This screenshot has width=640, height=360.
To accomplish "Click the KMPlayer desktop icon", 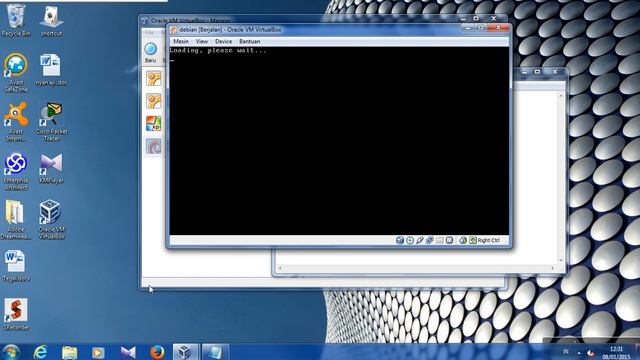I will tap(51, 168).
